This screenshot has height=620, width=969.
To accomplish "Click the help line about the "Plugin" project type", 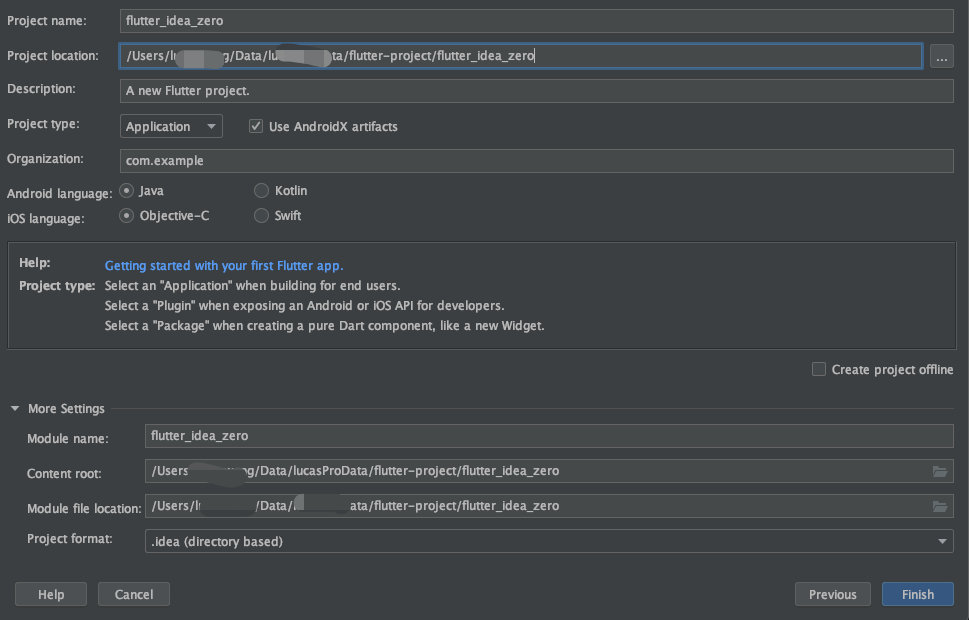I will (304, 305).
